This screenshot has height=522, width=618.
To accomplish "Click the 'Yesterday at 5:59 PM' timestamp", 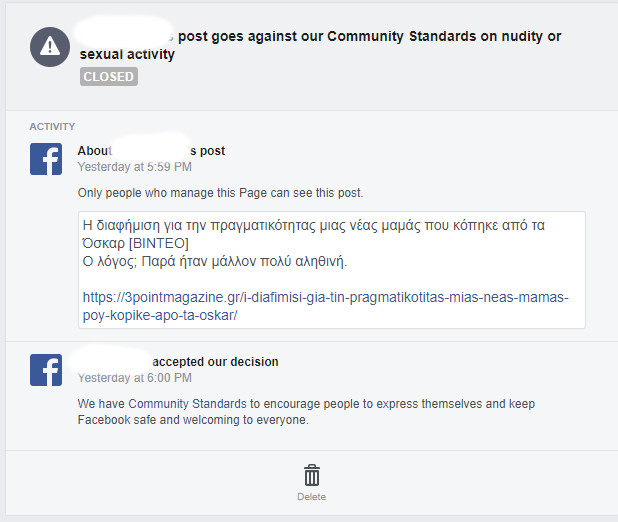I will (x=134, y=167).
